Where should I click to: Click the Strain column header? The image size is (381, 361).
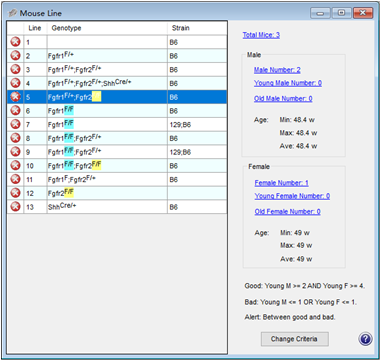coord(197,28)
